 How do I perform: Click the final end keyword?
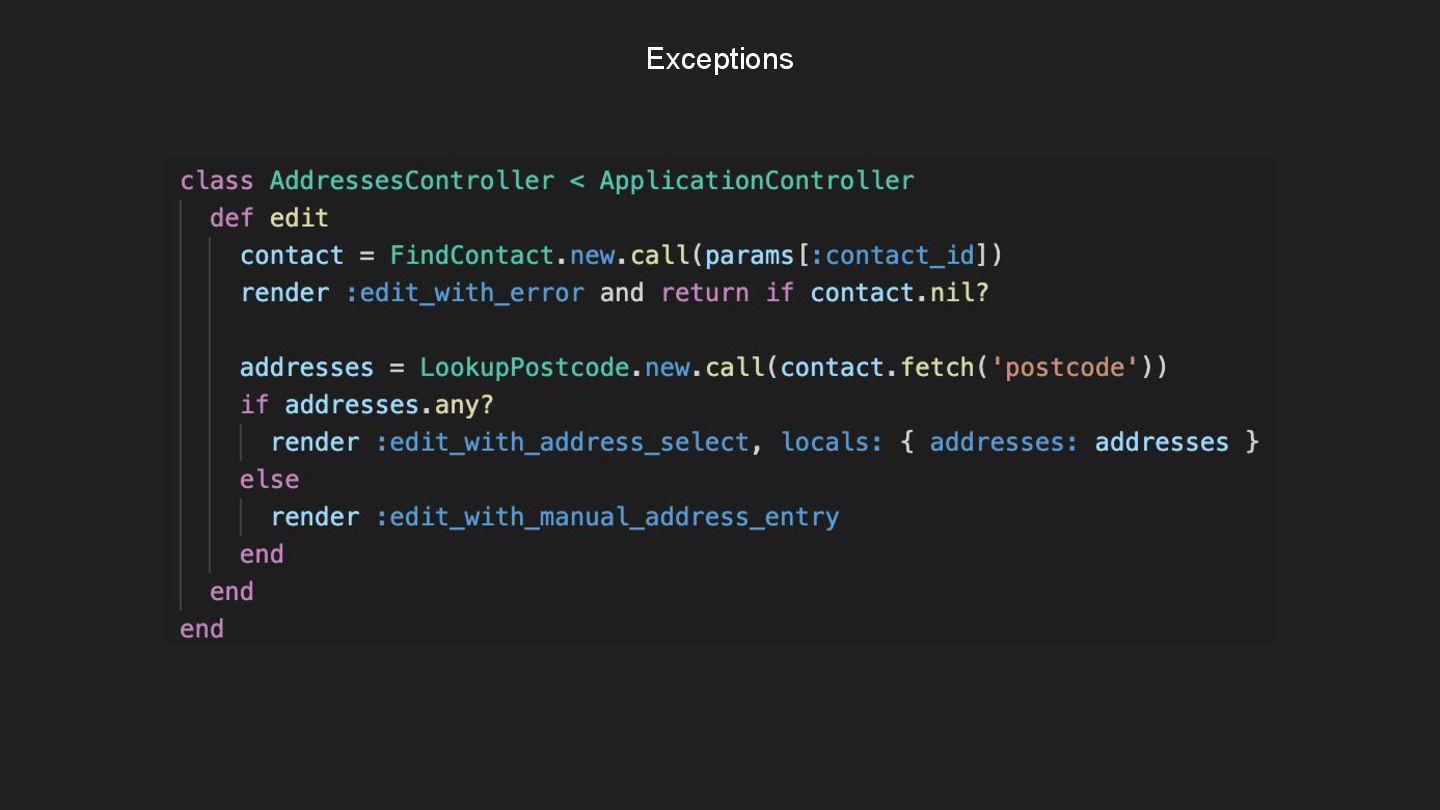202,629
